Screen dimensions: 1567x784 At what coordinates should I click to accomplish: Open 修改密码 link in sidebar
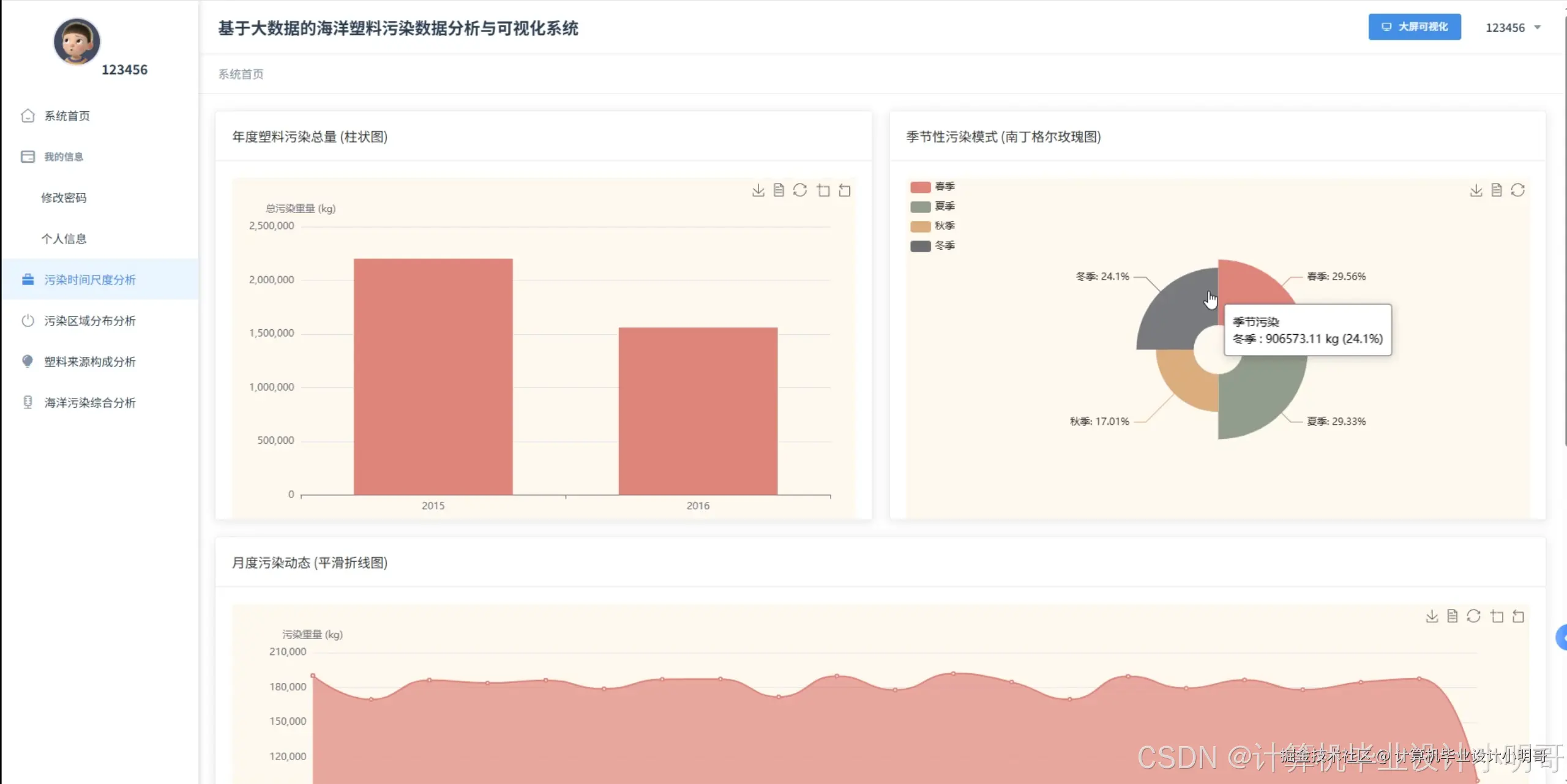[64, 198]
